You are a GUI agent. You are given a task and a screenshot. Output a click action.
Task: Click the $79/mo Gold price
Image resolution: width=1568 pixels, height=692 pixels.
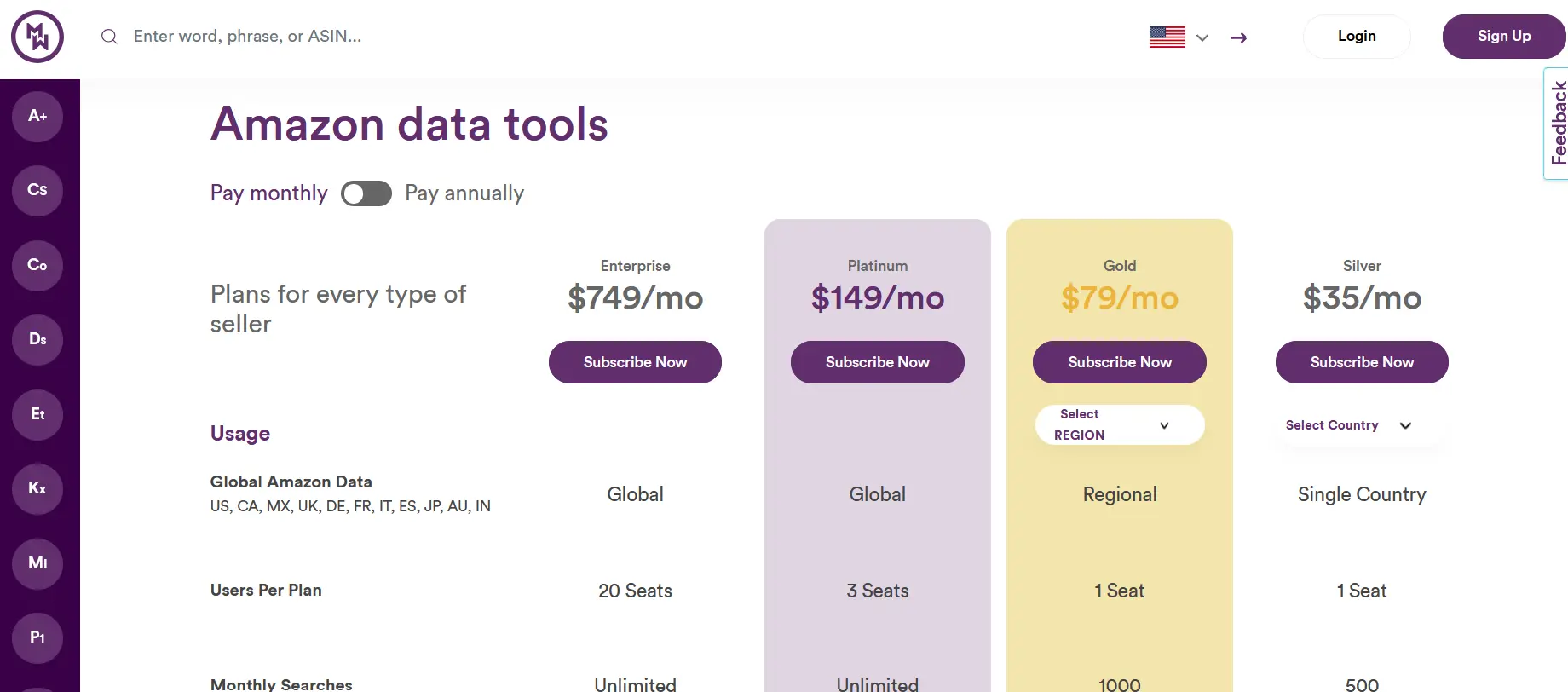pyautogui.click(x=1120, y=298)
